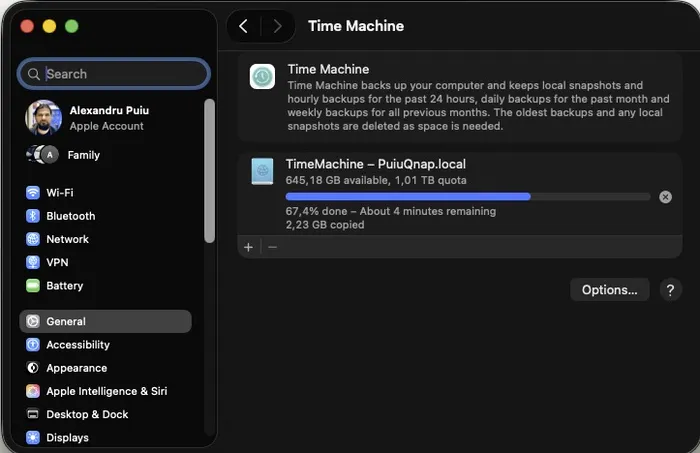
Task: Select General in the sidebar
Action: [105, 321]
